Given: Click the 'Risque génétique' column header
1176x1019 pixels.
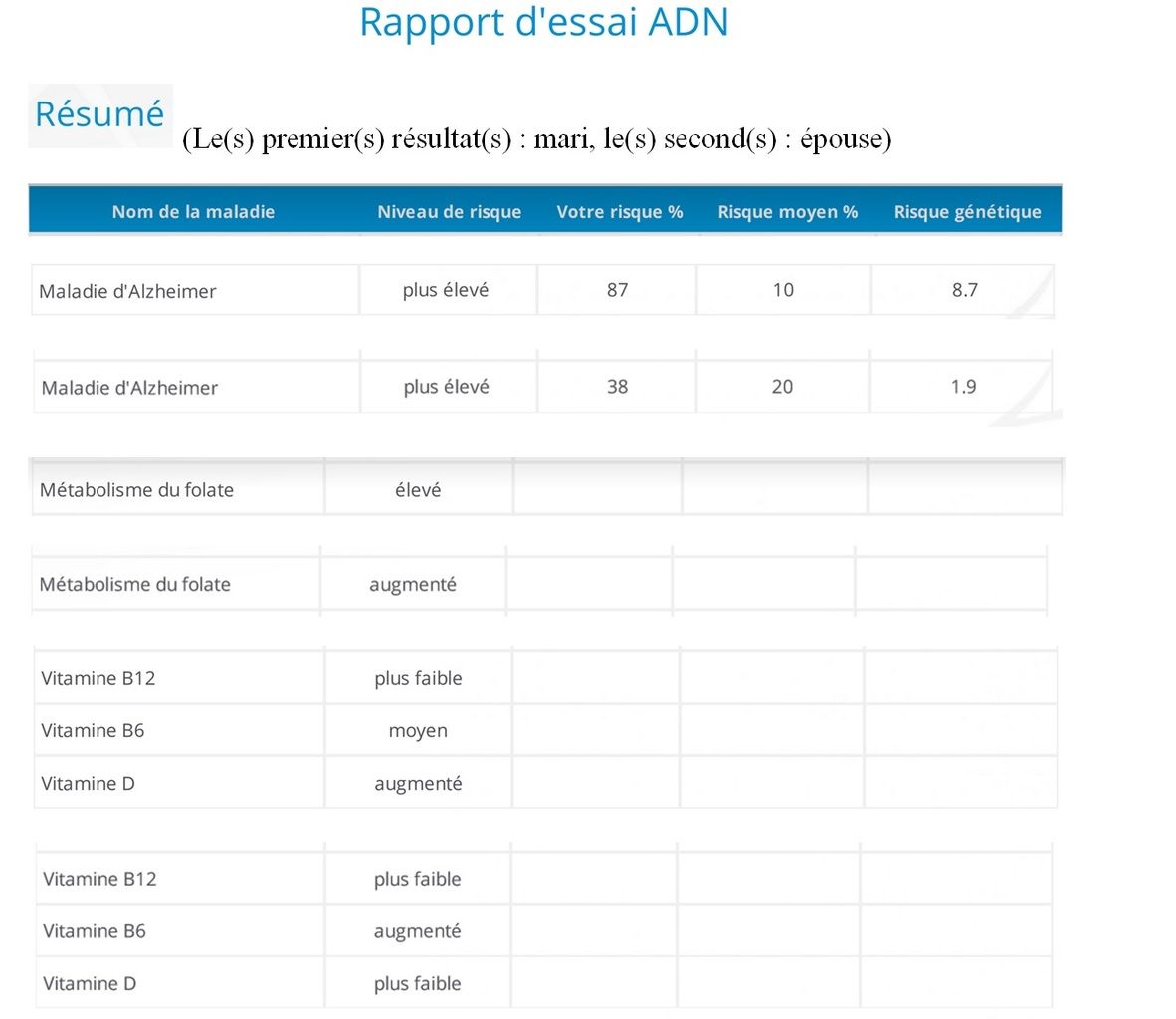Looking at the screenshot, I should coord(967,212).
